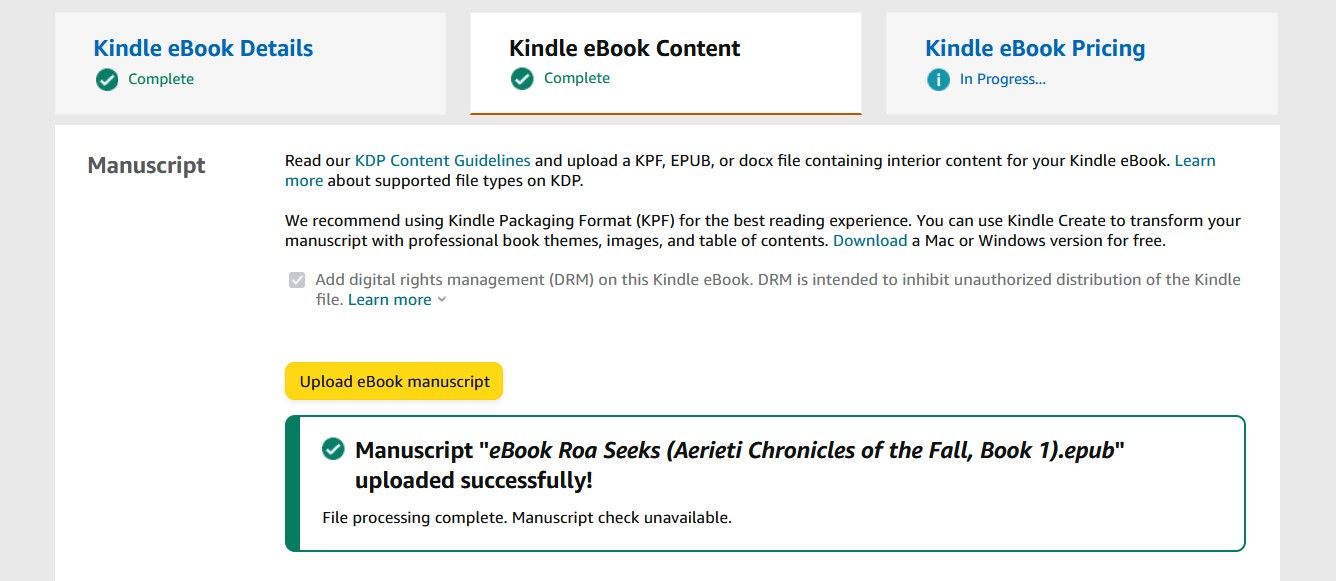
Task: Switch to the Kindle eBook Details tab
Action: coord(202,47)
